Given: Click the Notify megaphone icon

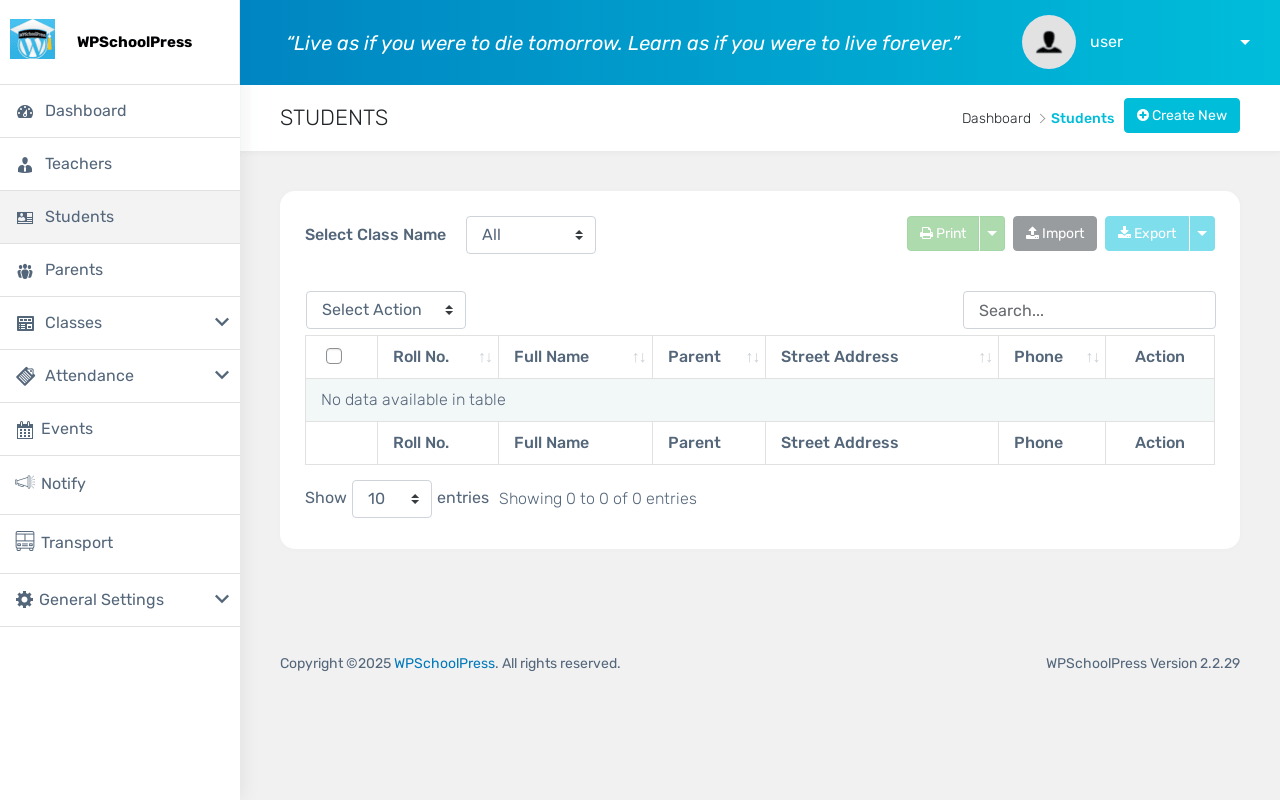Looking at the screenshot, I should point(25,483).
